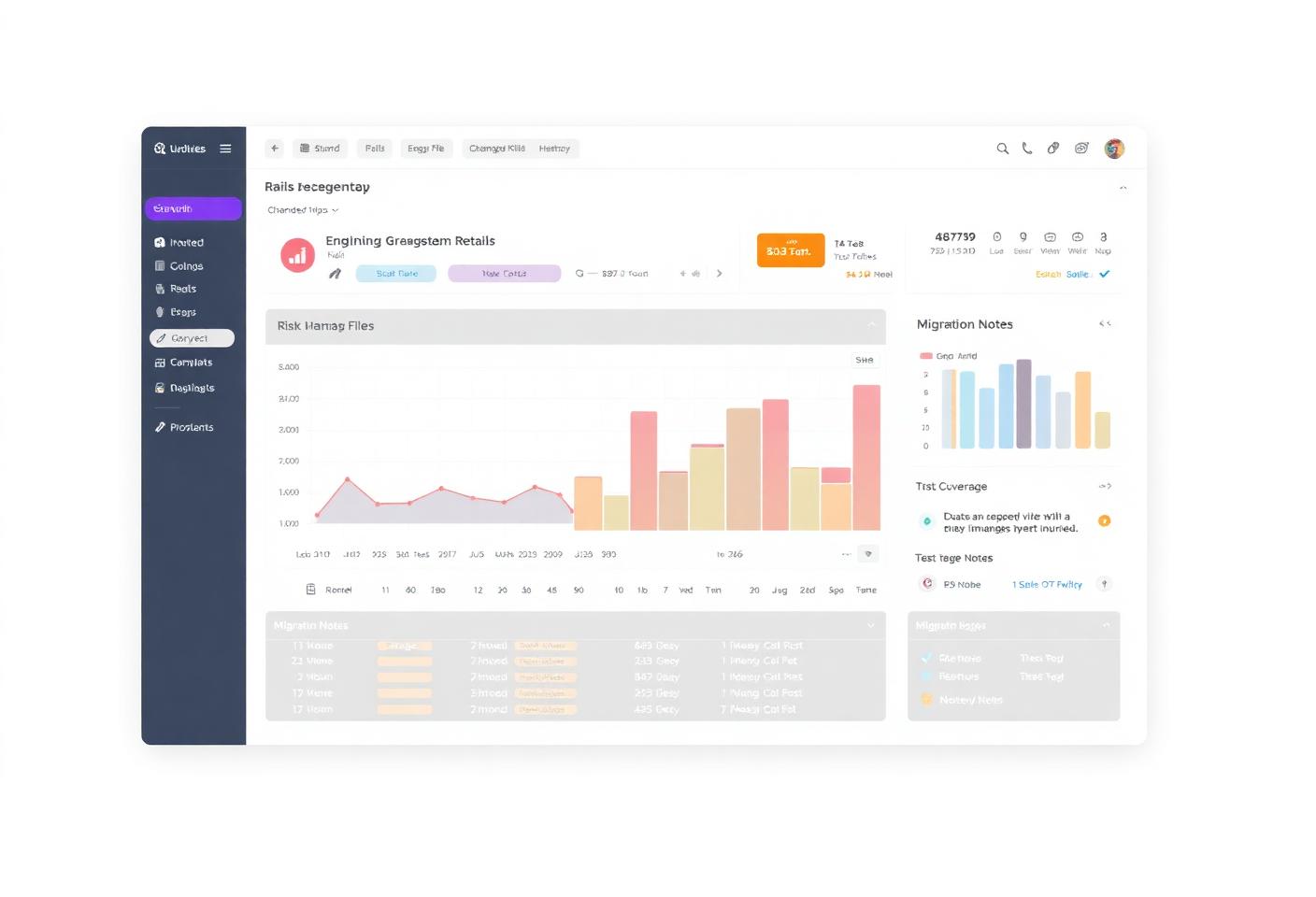Collapse the Rails header section chevron
Image resolution: width=1316 pixels, height=897 pixels.
pyautogui.click(x=1123, y=188)
